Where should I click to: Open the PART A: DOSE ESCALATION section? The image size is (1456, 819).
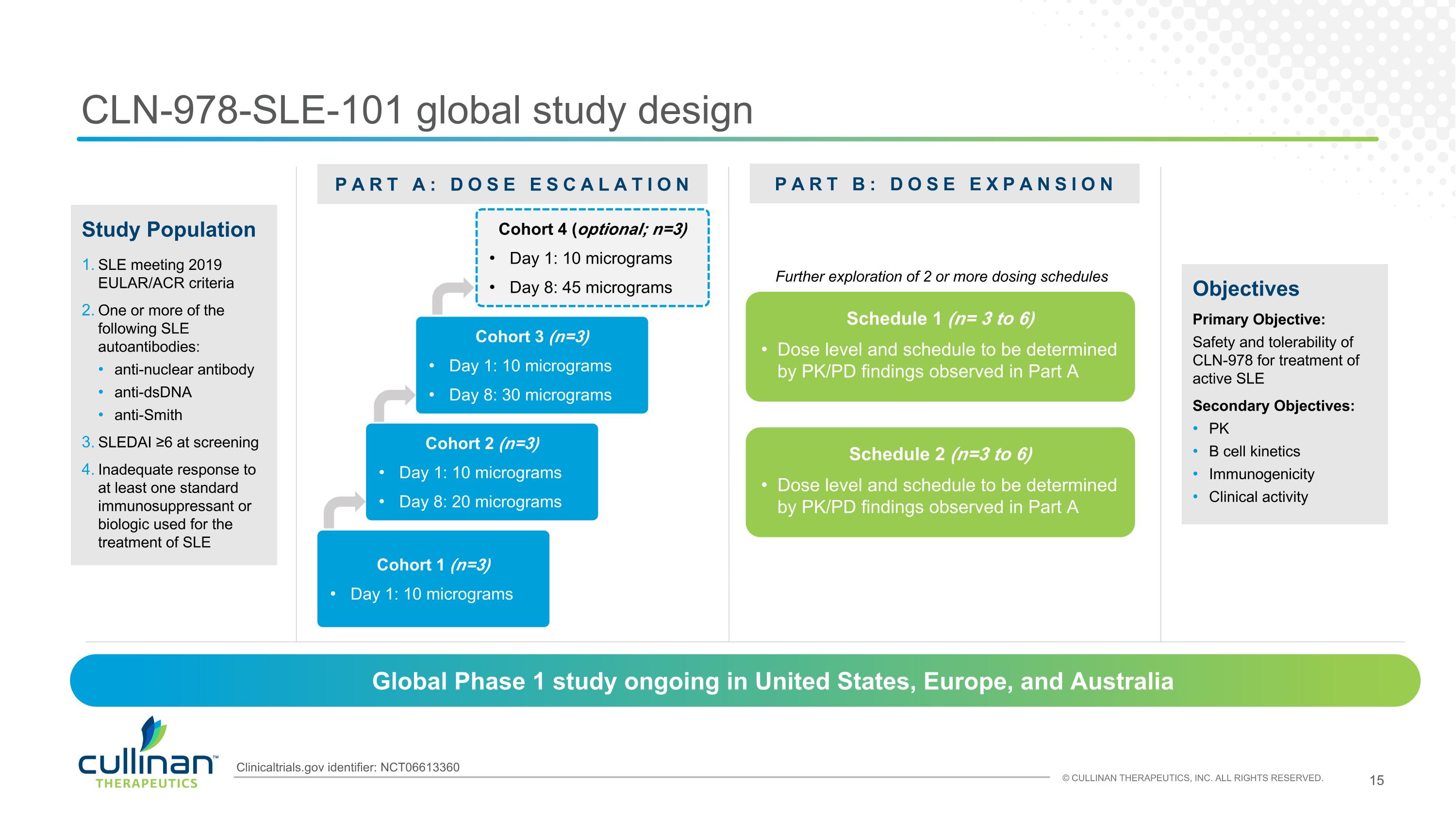[x=513, y=184]
